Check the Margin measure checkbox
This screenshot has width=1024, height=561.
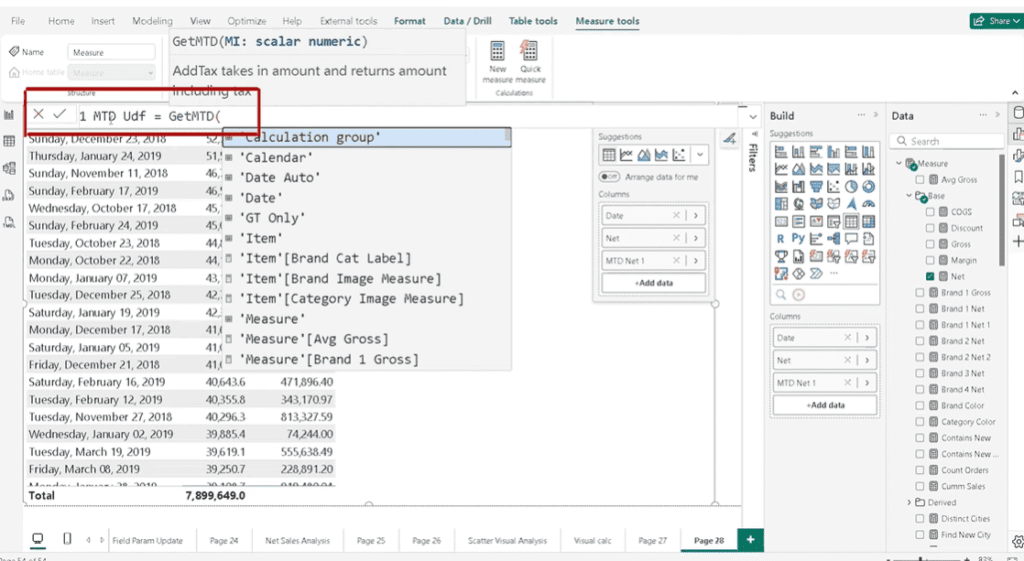coord(930,260)
